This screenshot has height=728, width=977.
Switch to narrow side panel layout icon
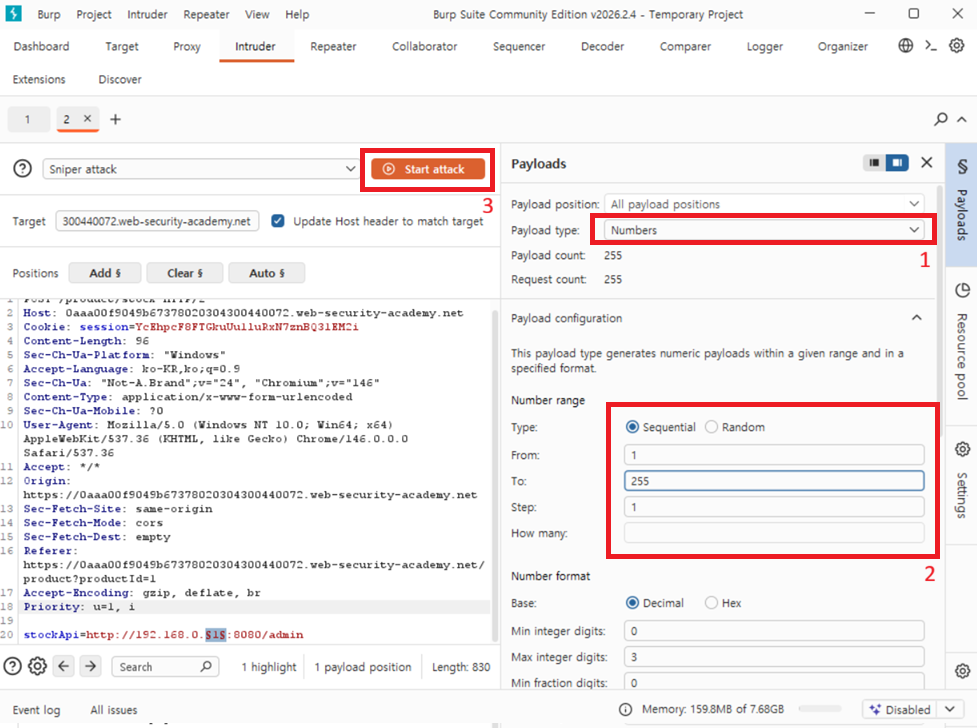(874, 163)
